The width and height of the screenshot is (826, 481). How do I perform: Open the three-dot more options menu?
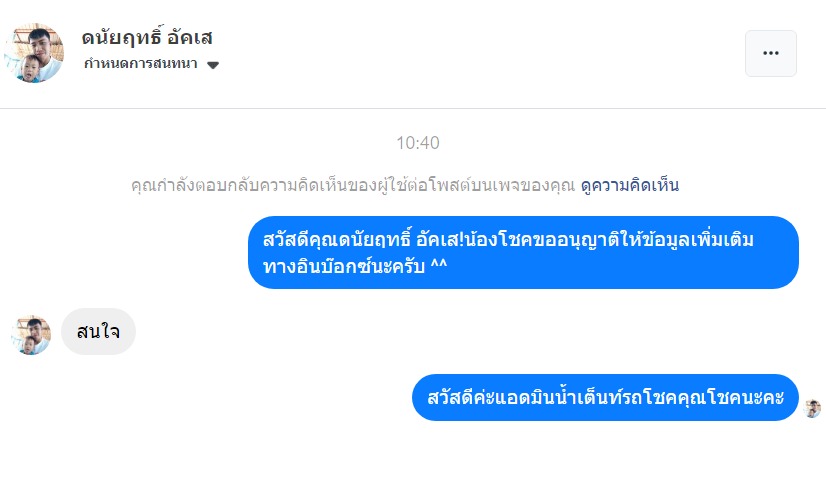point(770,53)
